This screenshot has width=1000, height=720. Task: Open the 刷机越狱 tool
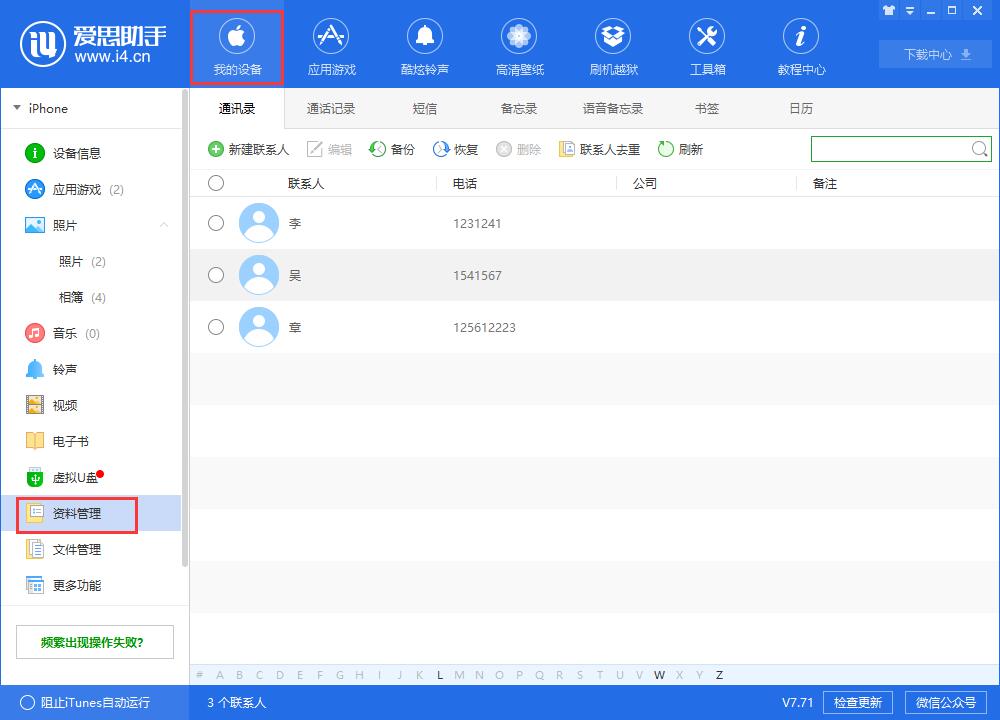tap(612, 45)
